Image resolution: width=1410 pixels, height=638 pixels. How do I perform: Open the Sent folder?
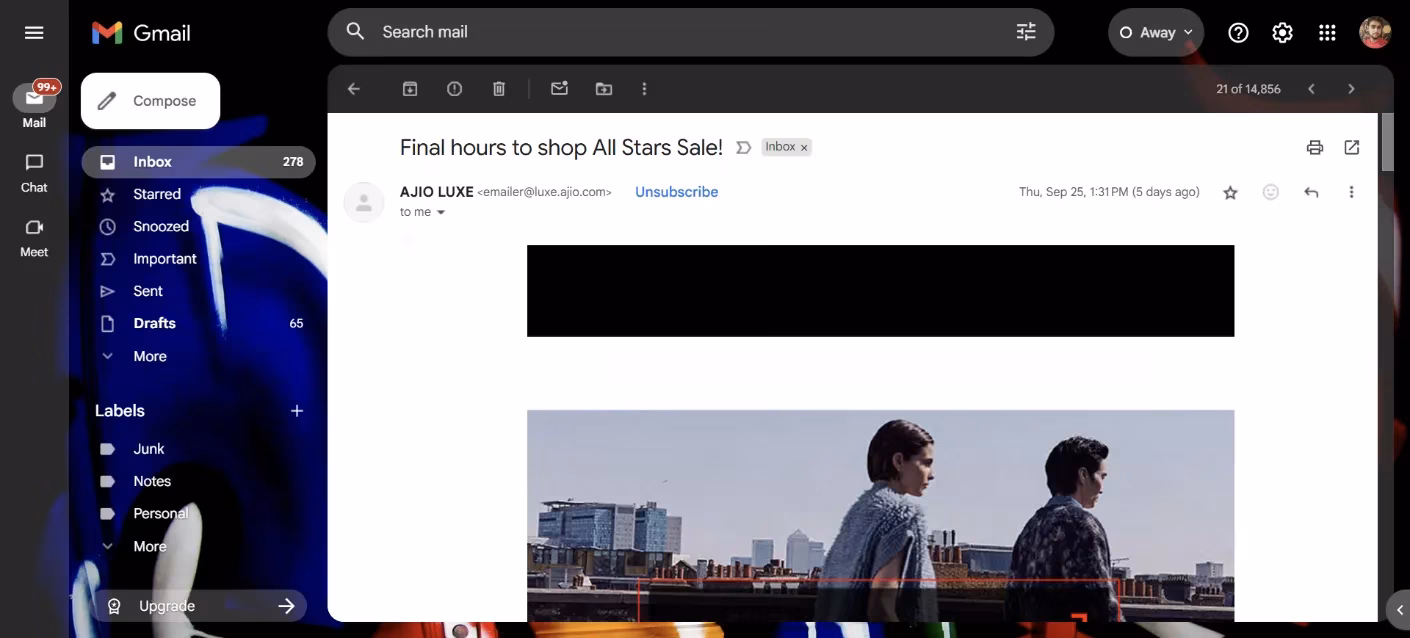point(148,291)
